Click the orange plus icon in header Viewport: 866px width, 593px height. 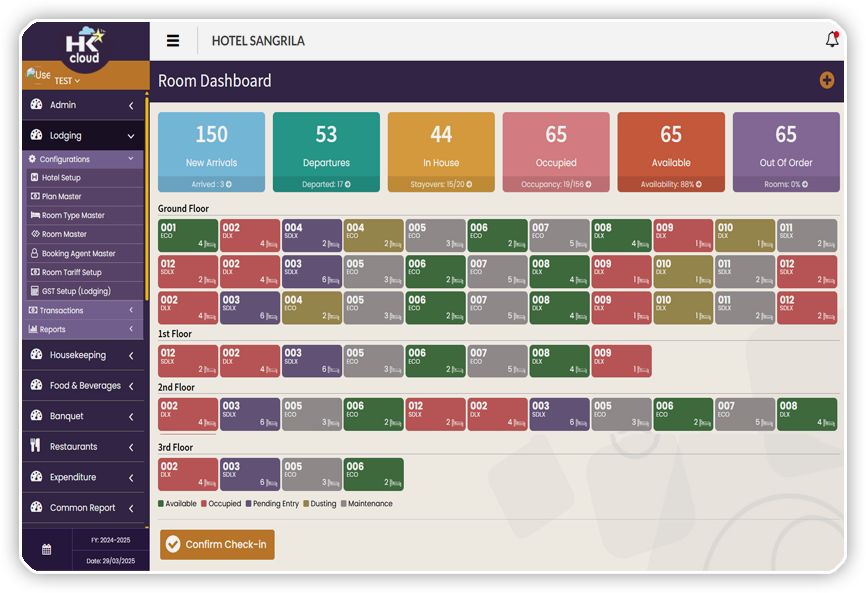[x=826, y=80]
